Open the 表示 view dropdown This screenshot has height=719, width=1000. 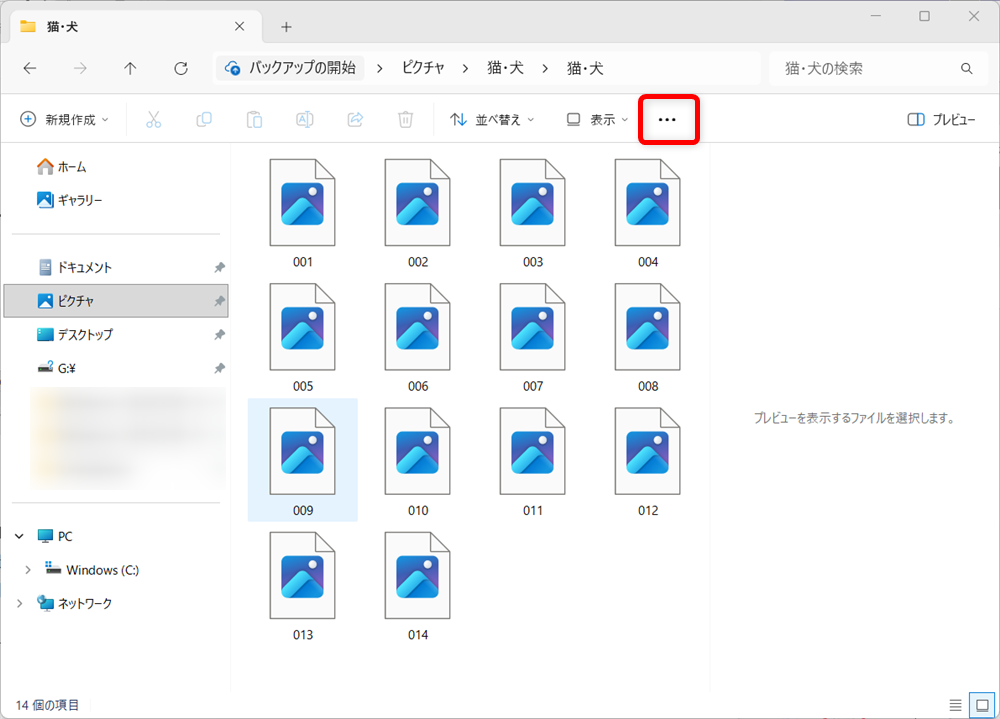pos(595,119)
